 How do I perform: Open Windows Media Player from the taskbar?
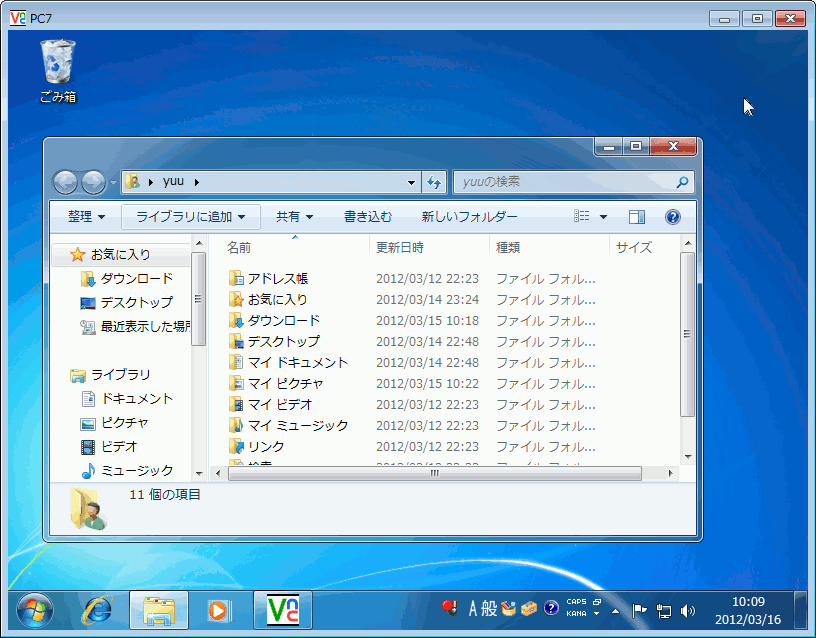222,612
